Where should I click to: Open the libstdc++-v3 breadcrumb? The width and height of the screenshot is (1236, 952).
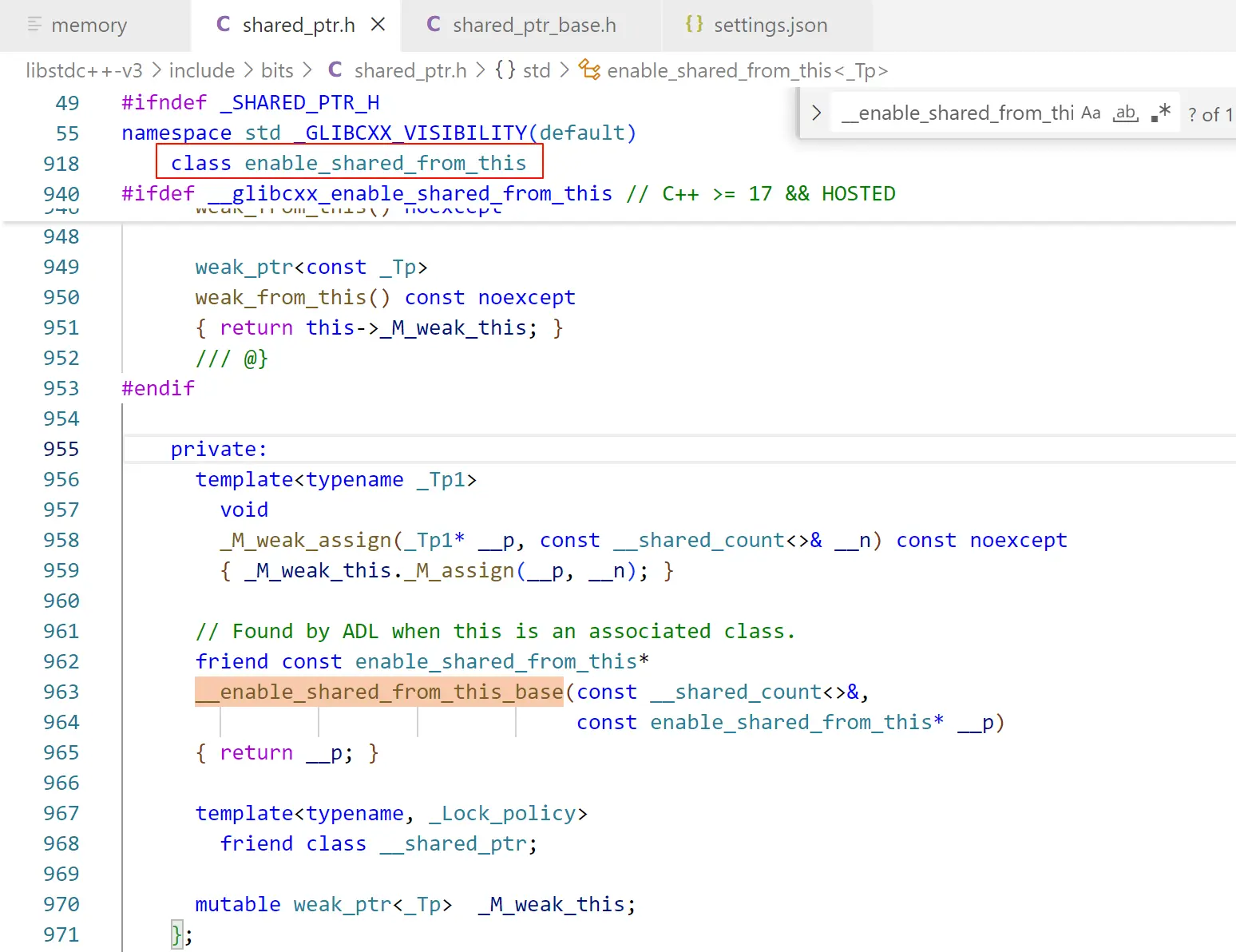click(x=84, y=70)
